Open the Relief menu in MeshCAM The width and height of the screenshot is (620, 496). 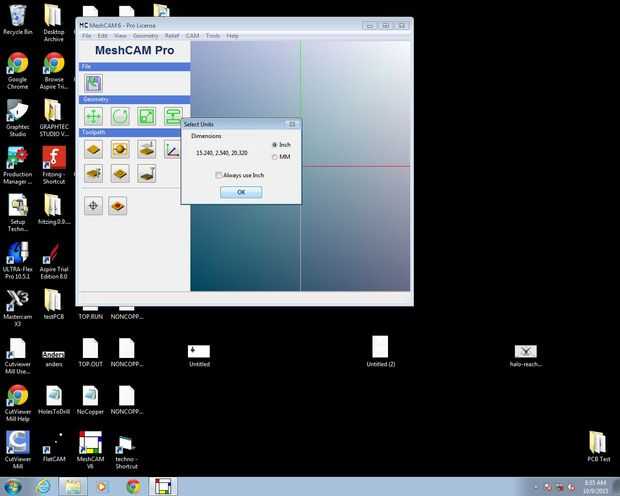point(172,36)
